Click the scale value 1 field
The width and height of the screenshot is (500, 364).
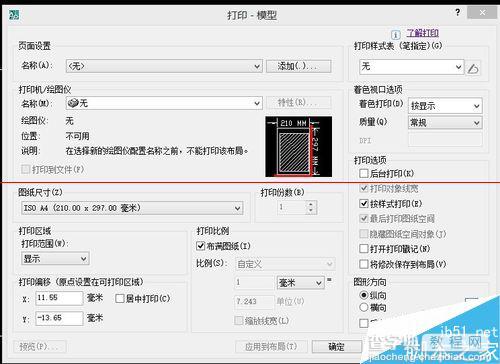pos(254,283)
